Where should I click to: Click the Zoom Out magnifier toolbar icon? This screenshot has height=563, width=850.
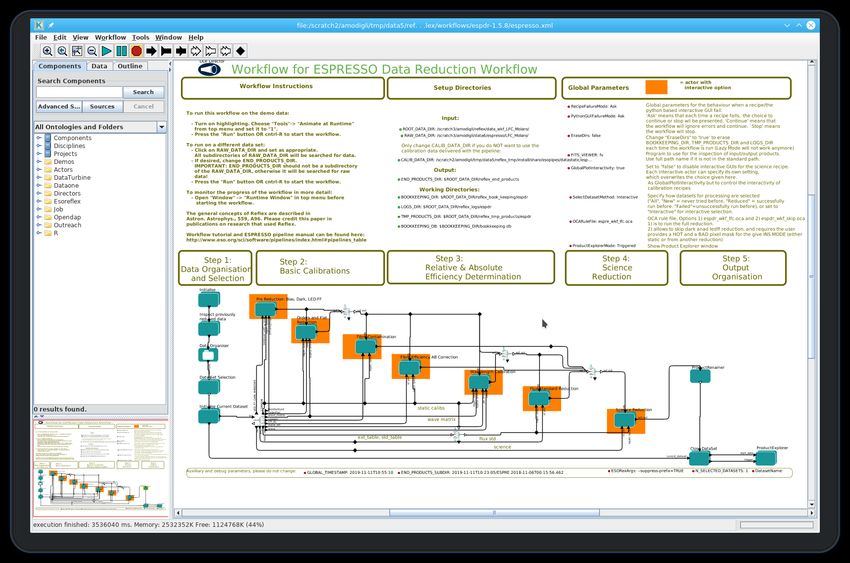click(92, 51)
